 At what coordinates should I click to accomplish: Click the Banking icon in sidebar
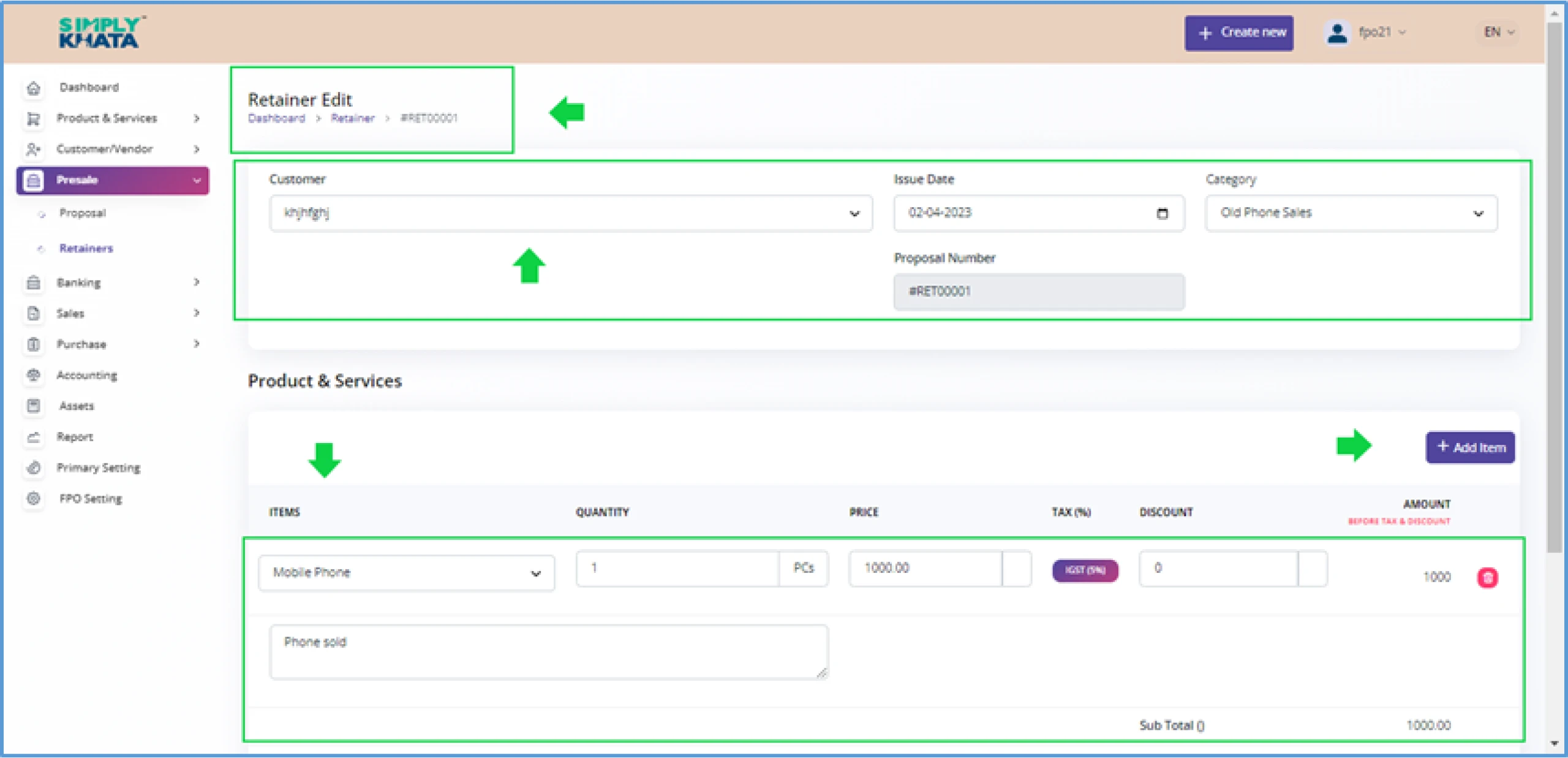[x=34, y=283]
